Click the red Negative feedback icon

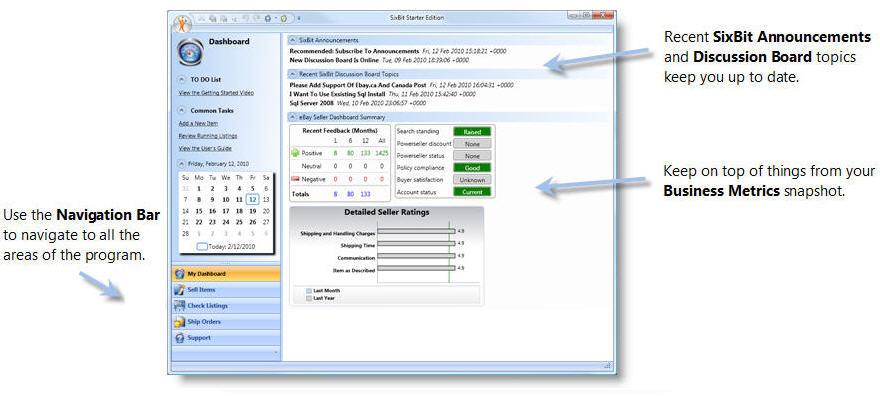pos(295,179)
